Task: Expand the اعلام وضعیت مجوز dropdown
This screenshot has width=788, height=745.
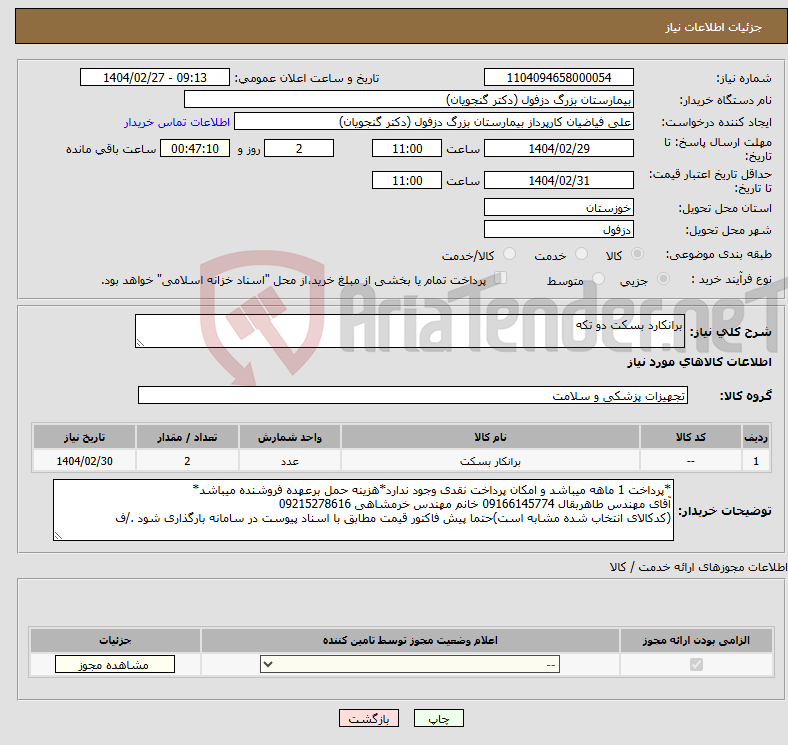Action: coord(410,665)
